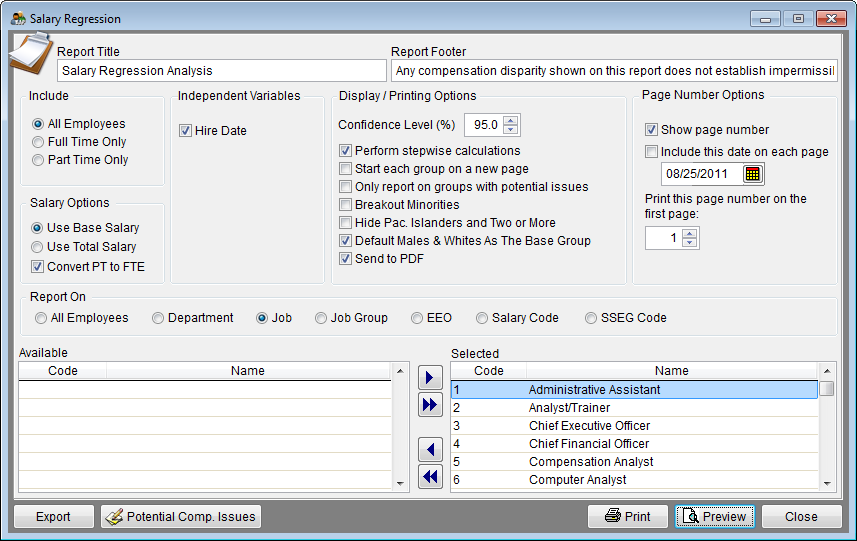
Task: Sort Selected list by Code header
Action: pos(489,371)
